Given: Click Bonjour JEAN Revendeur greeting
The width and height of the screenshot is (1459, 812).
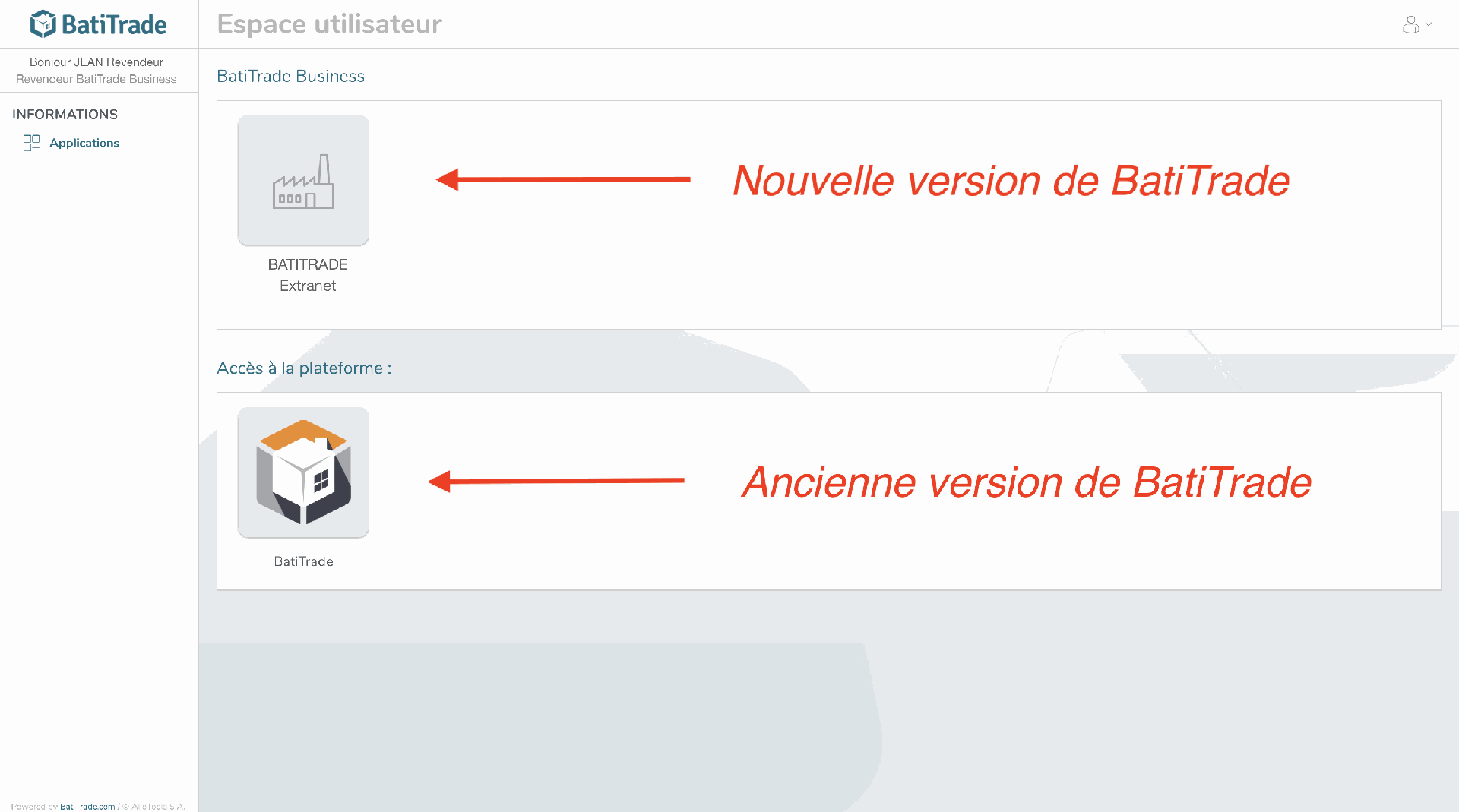Looking at the screenshot, I should [x=97, y=62].
